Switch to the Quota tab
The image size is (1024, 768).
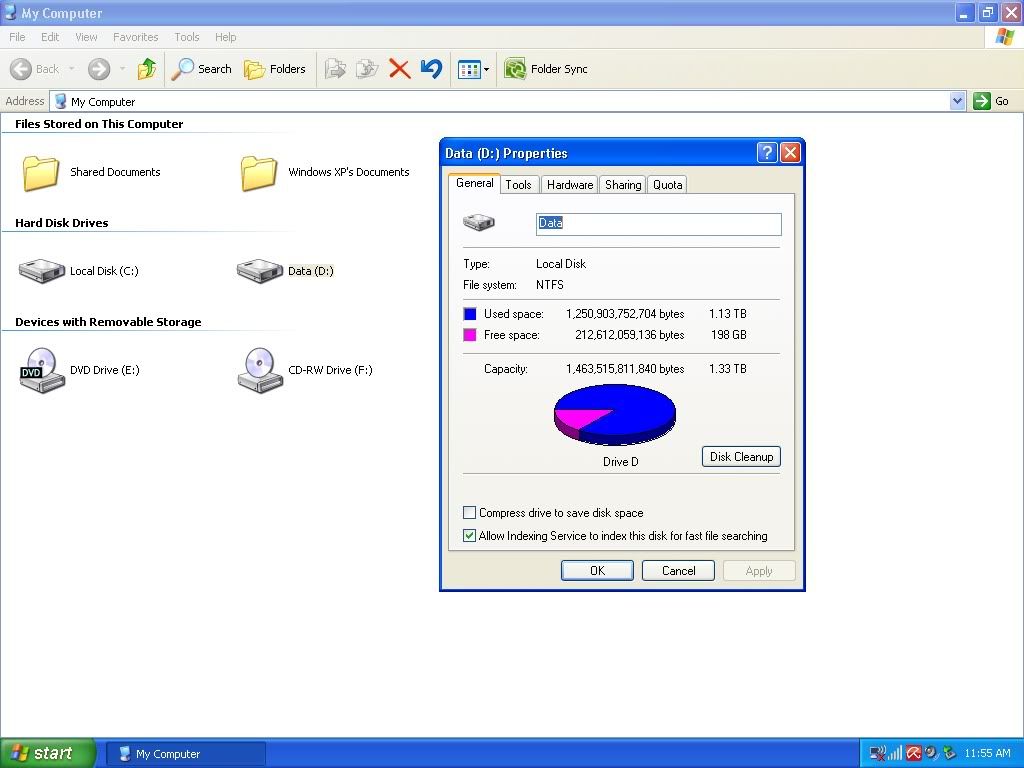667,185
